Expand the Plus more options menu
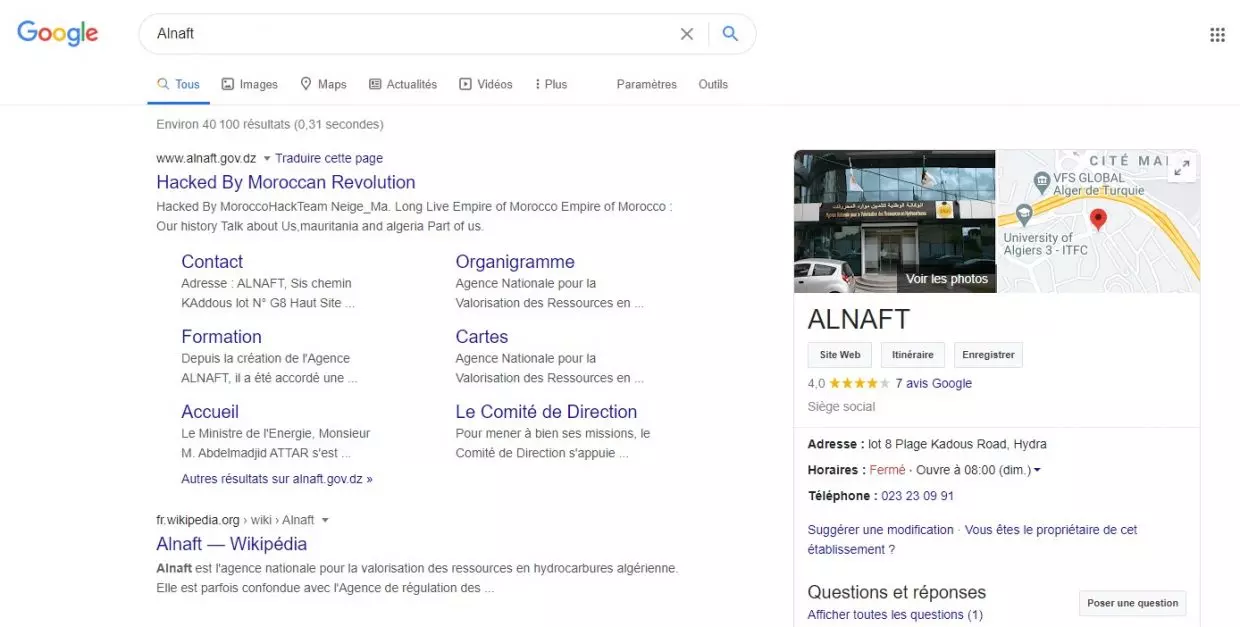Image resolution: width=1240 pixels, height=627 pixels. pos(551,85)
